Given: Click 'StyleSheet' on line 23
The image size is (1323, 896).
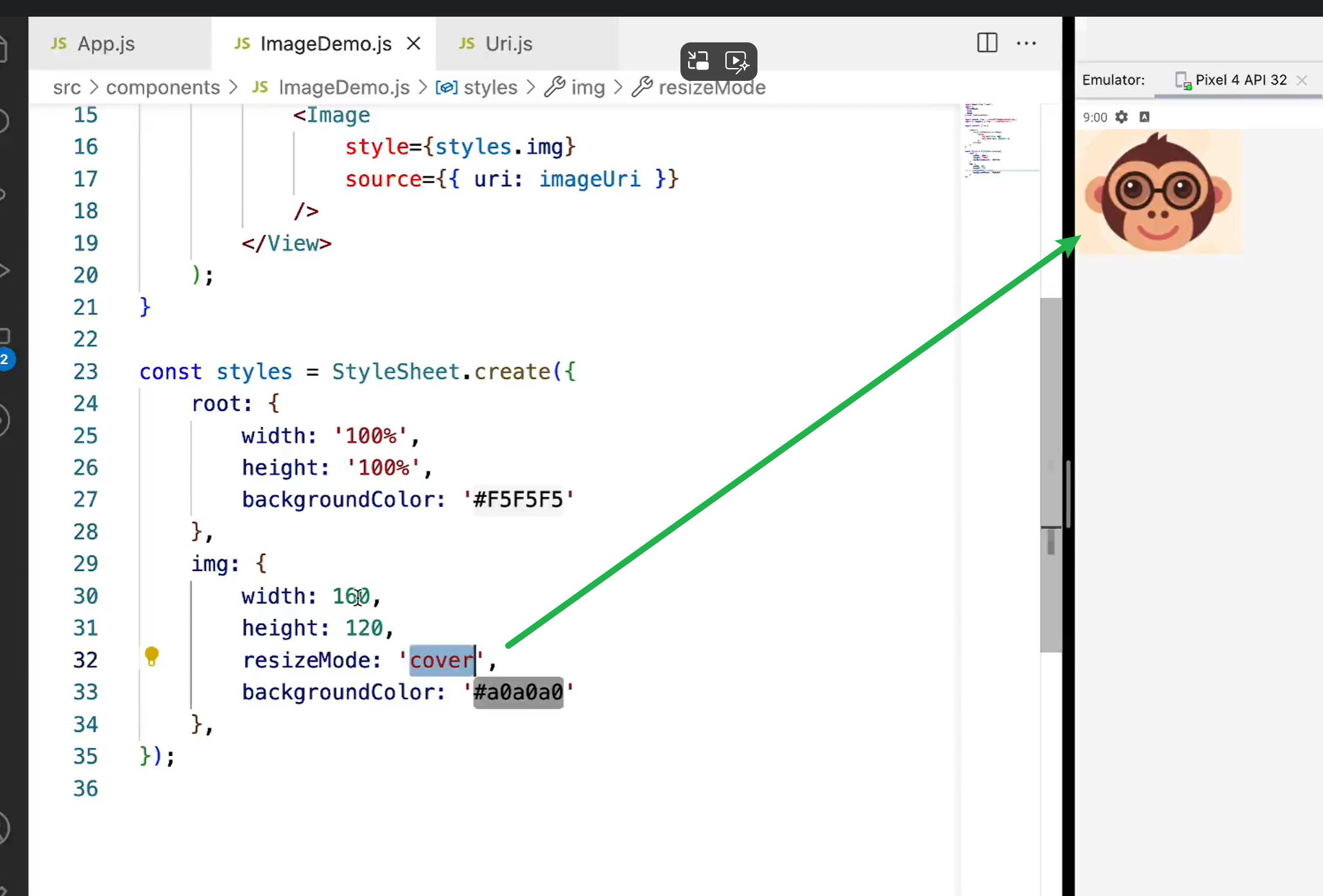Looking at the screenshot, I should pyautogui.click(x=396, y=372).
